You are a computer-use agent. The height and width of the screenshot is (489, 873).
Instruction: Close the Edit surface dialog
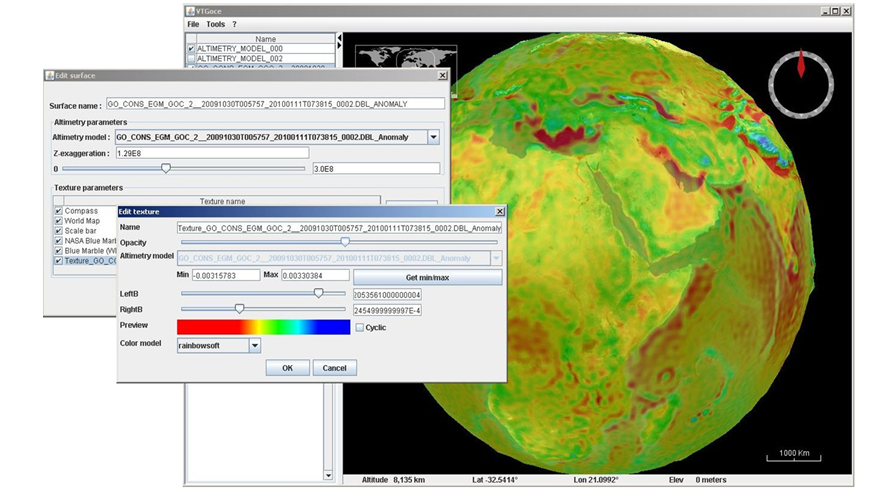442,76
